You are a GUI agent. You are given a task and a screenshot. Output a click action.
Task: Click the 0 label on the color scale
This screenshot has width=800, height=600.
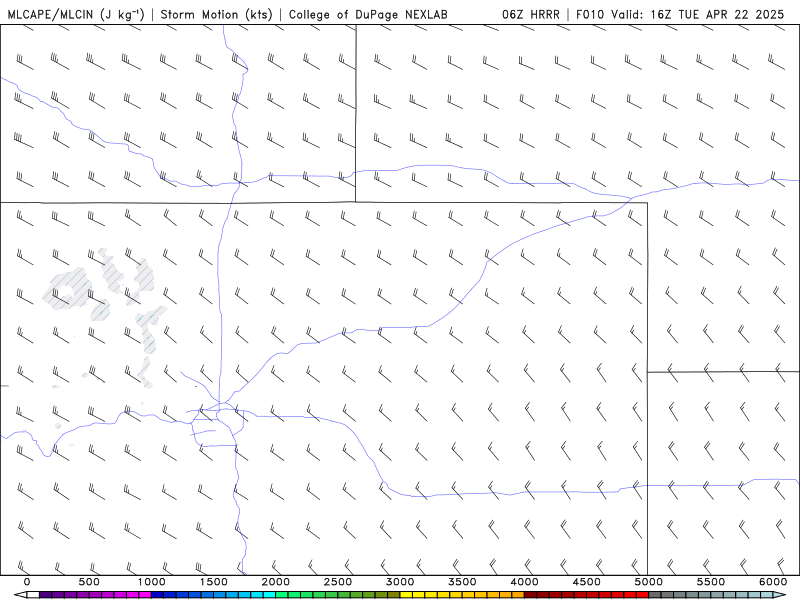pos(27,582)
